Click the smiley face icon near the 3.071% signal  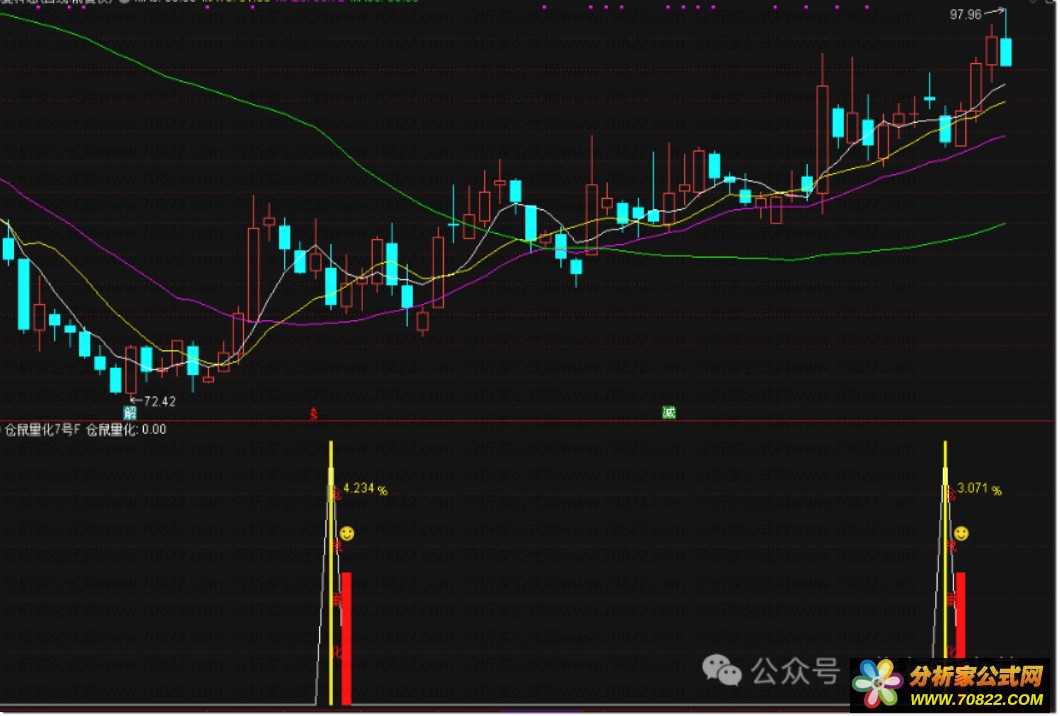click(961, 533)
